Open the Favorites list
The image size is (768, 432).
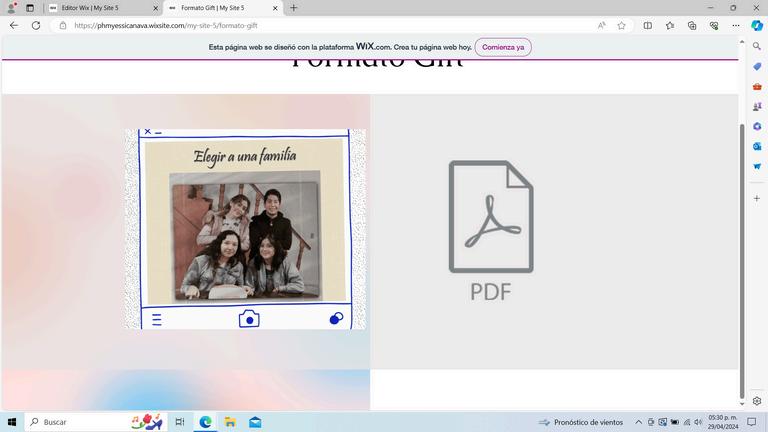click(670, 25)
